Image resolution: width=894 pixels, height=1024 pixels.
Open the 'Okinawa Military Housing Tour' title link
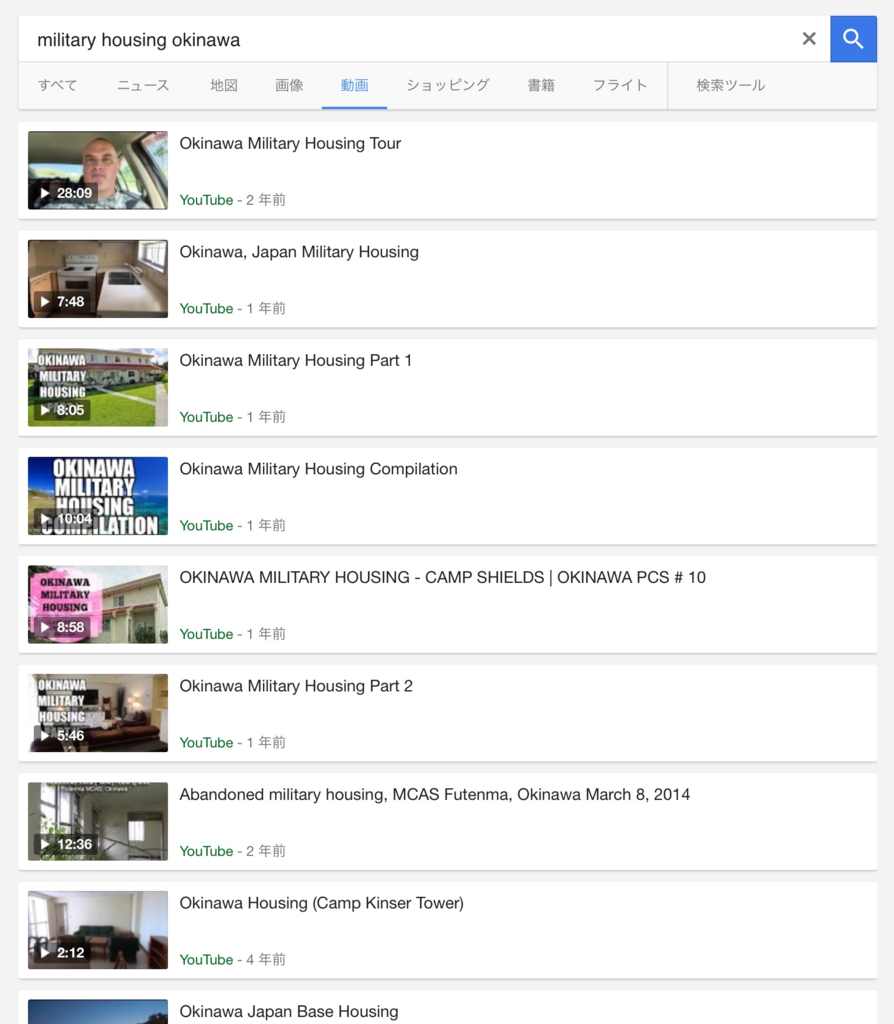click(290, 144)
